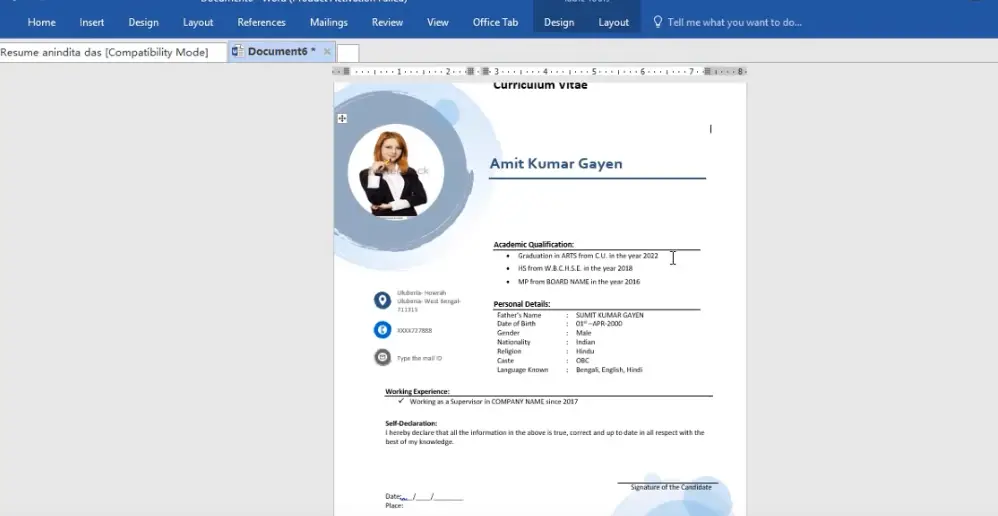Click the Graduation in ARTS from C.U. line
Image resolution: width=998 pixels, height=516 pixels.
[x=587, y=256]
